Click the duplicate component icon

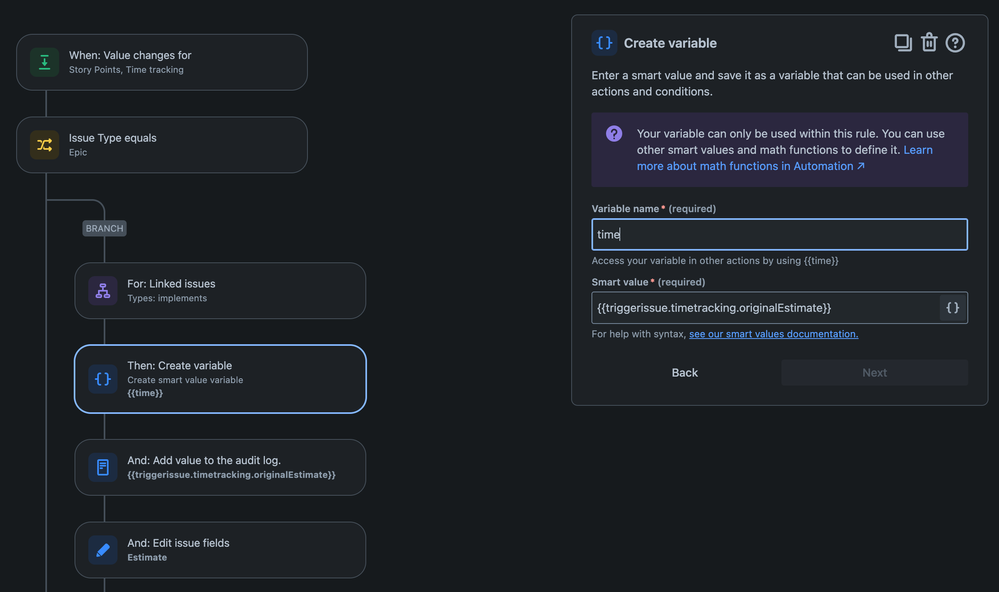coord(903,42)
